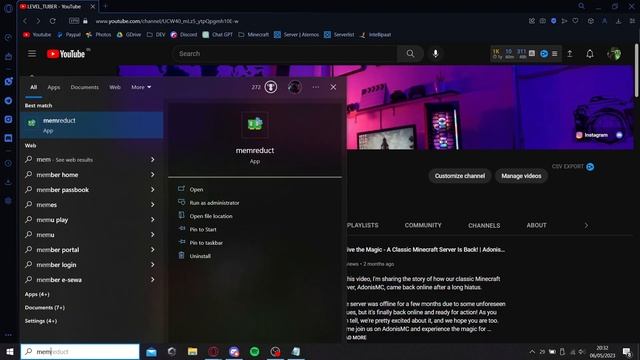Screen dimensions: 640x360
Task: Open the browser downloads icon
Action: coord(619,21)
